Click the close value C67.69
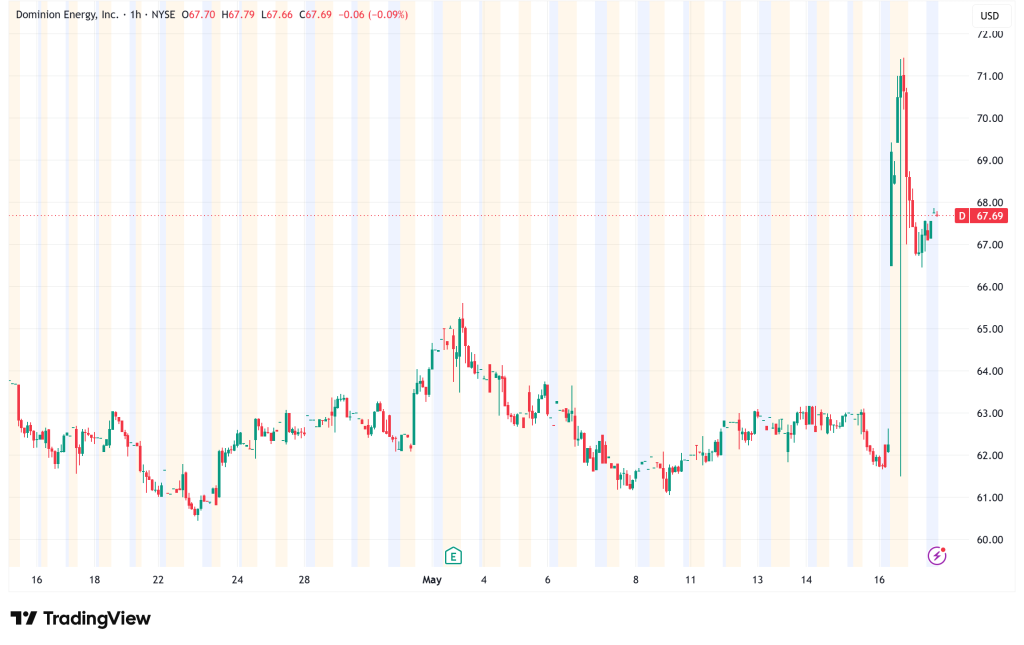This screenshot has height=645, width=1024. pyautogui.click(x=315, y=14)
